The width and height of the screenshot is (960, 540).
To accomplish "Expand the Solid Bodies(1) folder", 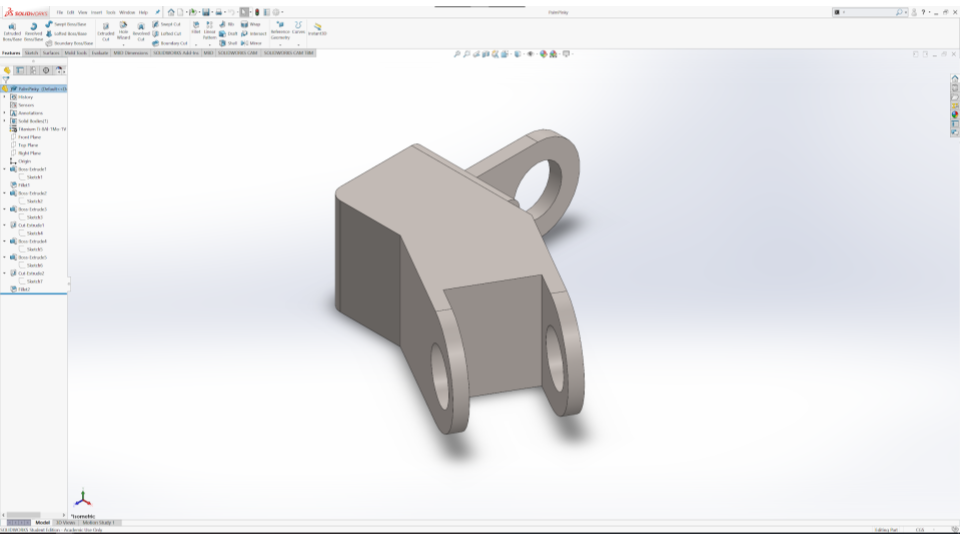I will (4, 121).
